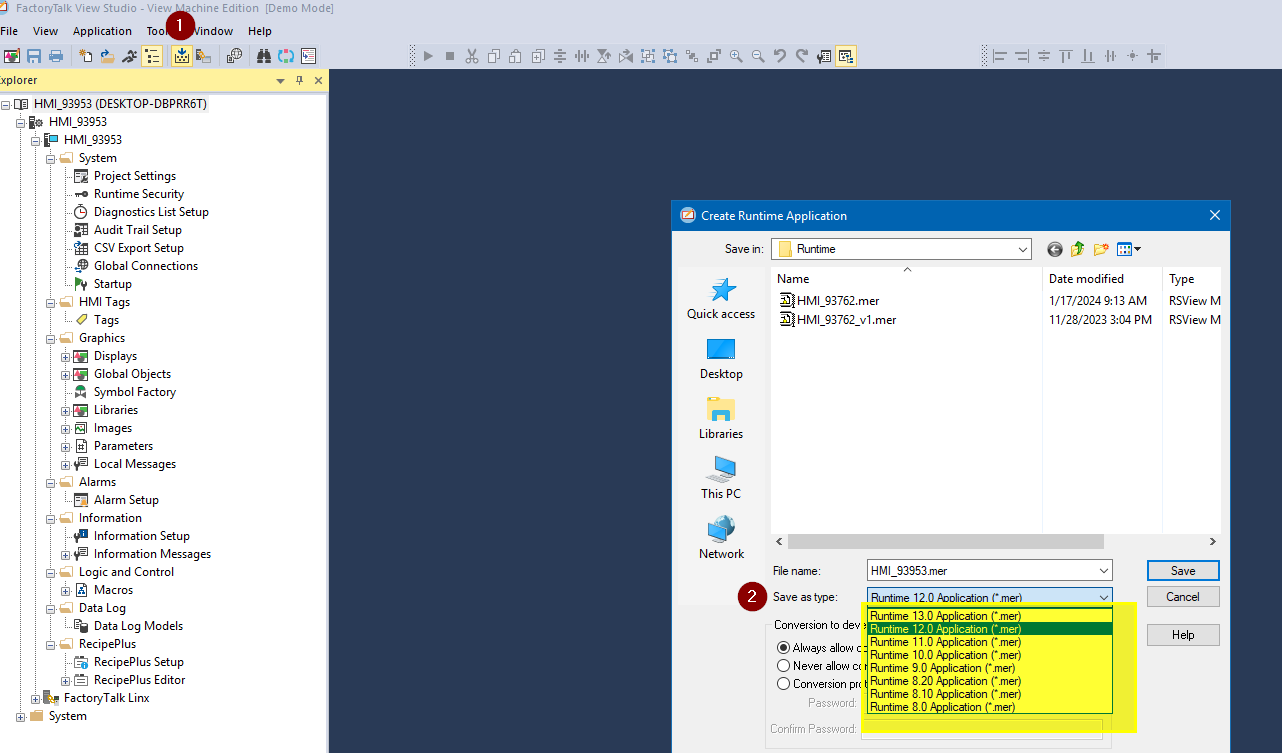Open Quick access in dialog sidebar
The width and height of the screenshot is (1282, 753).
(721, 299)
